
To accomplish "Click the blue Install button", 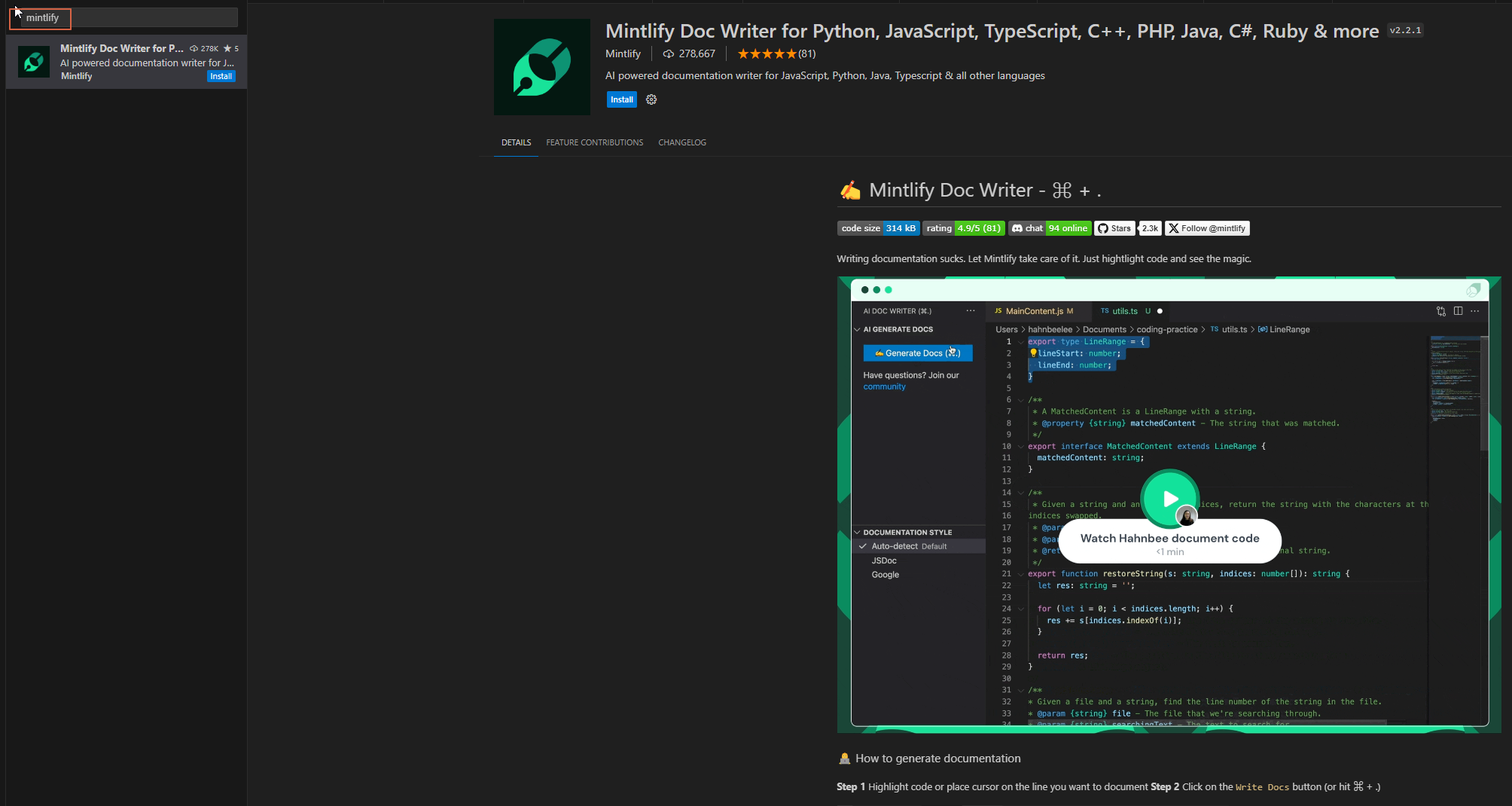I will 621,99.
